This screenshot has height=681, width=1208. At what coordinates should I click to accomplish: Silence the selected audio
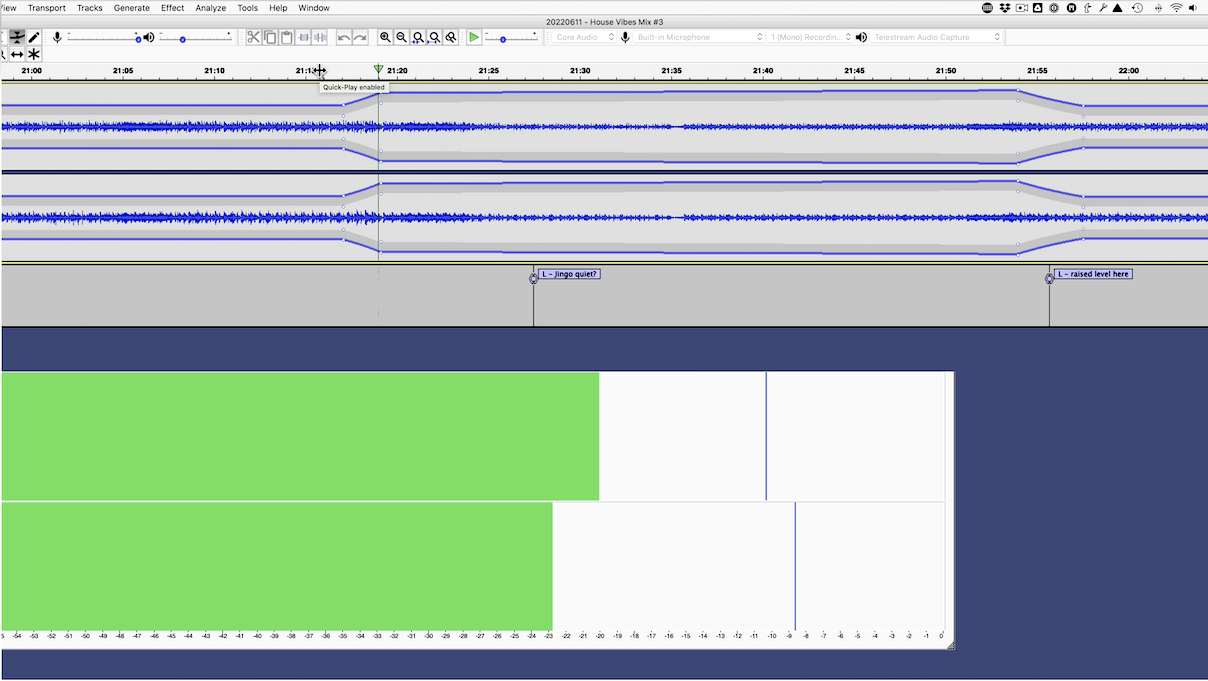coord(320,37)
